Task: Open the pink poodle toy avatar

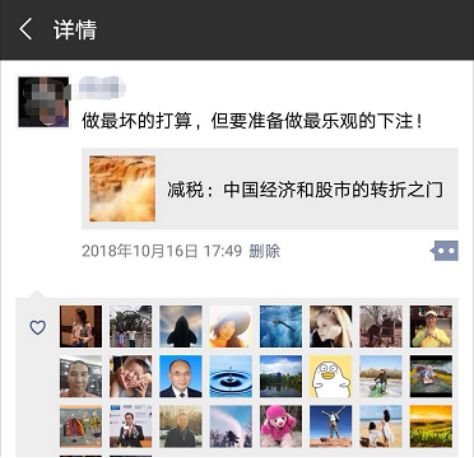Action: pos(281,426)
